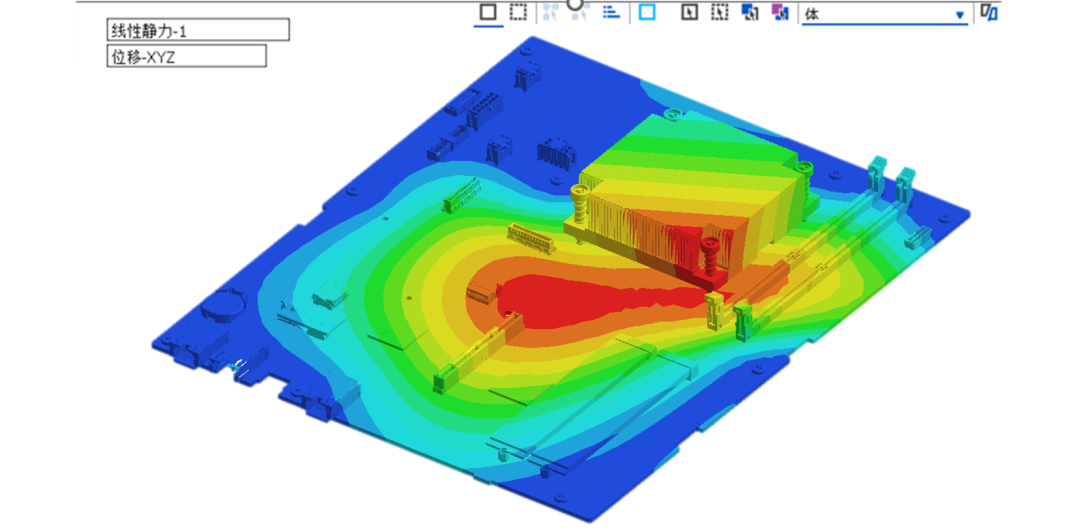Select the dashed box with cursor icon

coord(719,12)
